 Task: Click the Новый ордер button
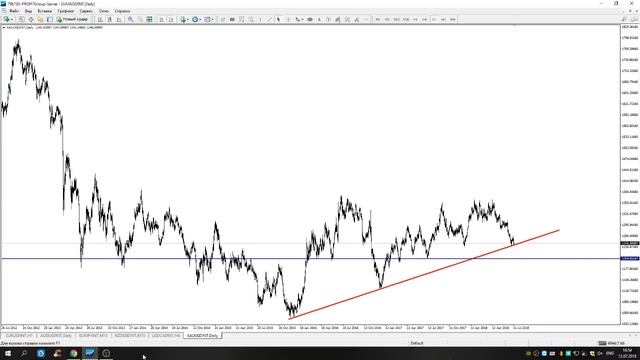point(72,19)
